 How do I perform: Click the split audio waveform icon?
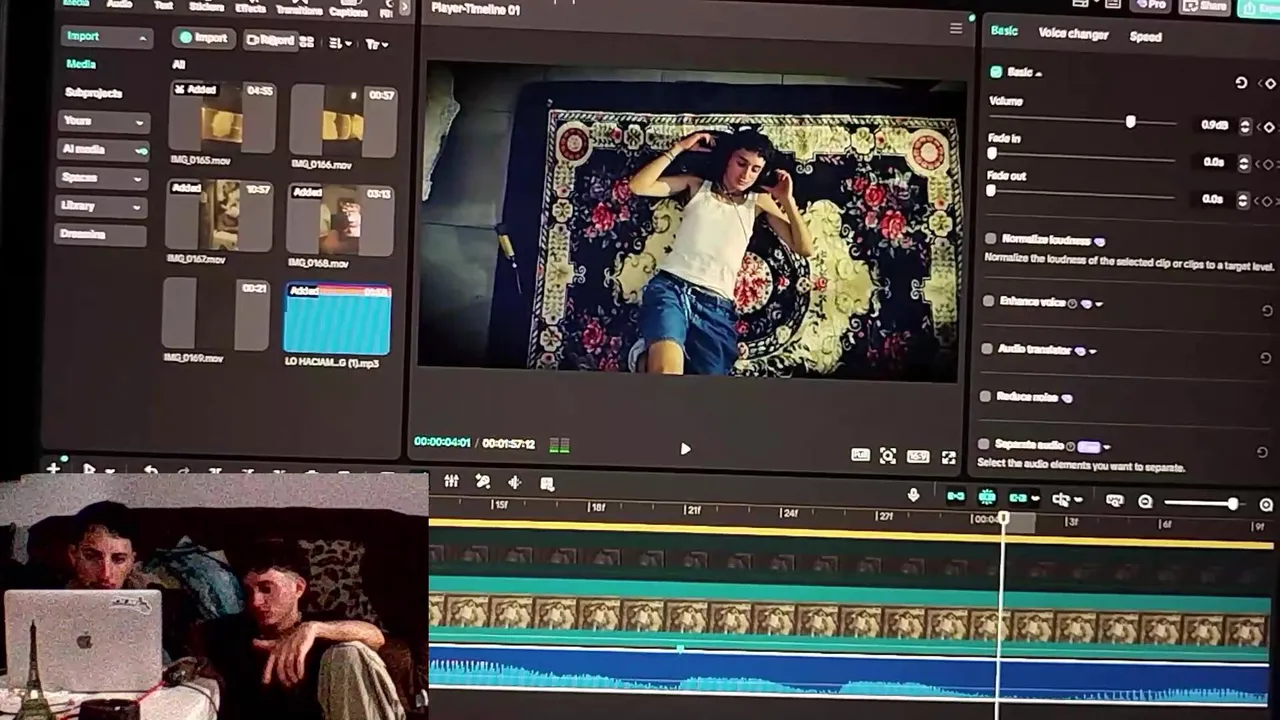pos(515,483)
